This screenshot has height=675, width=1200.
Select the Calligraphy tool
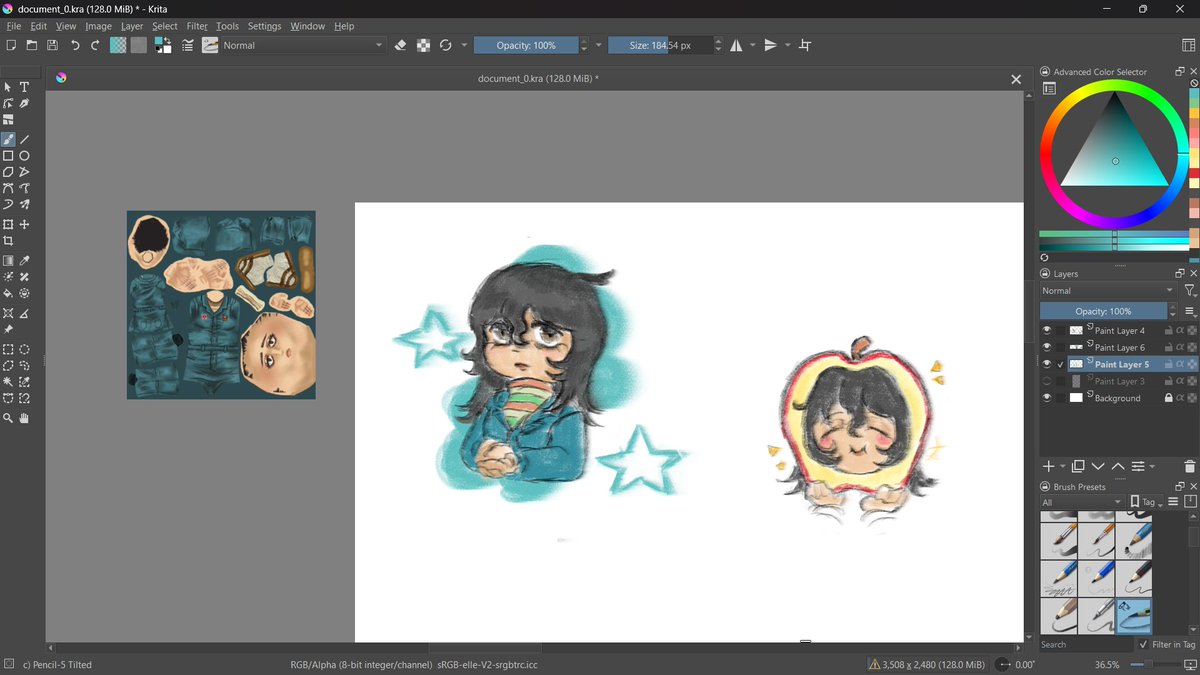(25, 103)
